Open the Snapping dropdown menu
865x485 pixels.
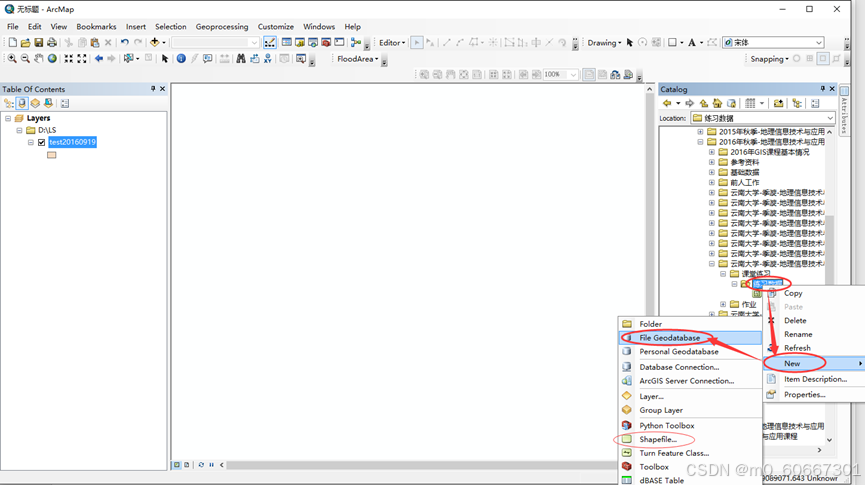[769, 58]
